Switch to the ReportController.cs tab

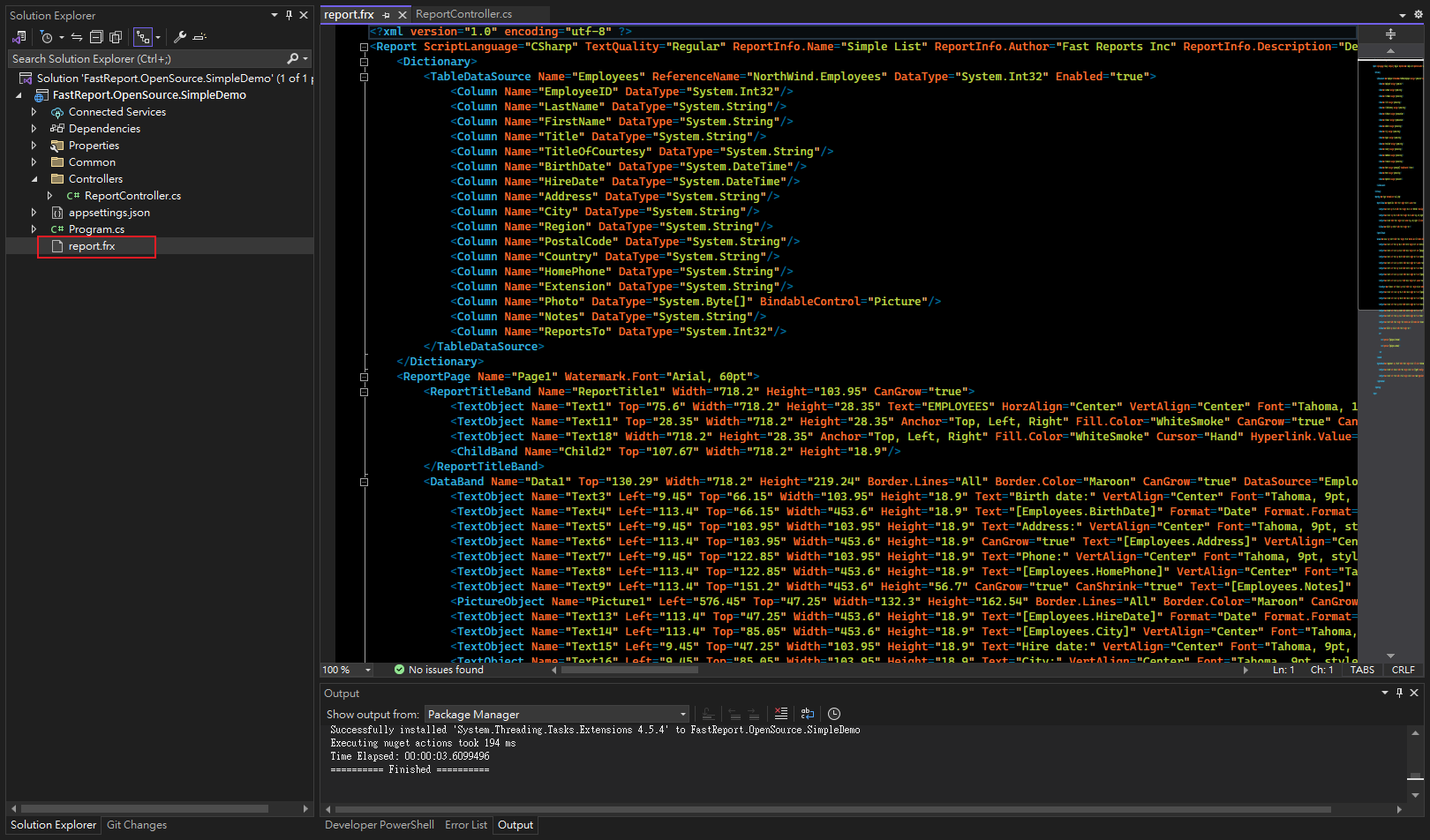pos(463,14)
